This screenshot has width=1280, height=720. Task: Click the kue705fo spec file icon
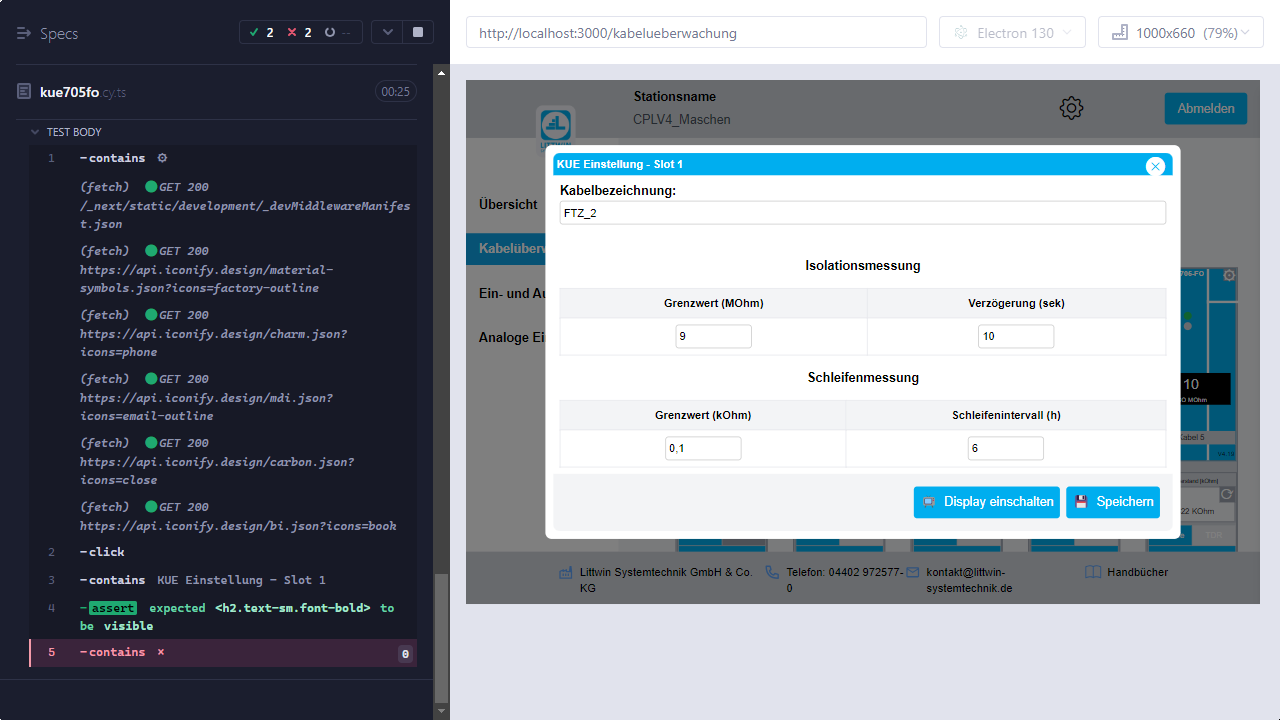24,92
